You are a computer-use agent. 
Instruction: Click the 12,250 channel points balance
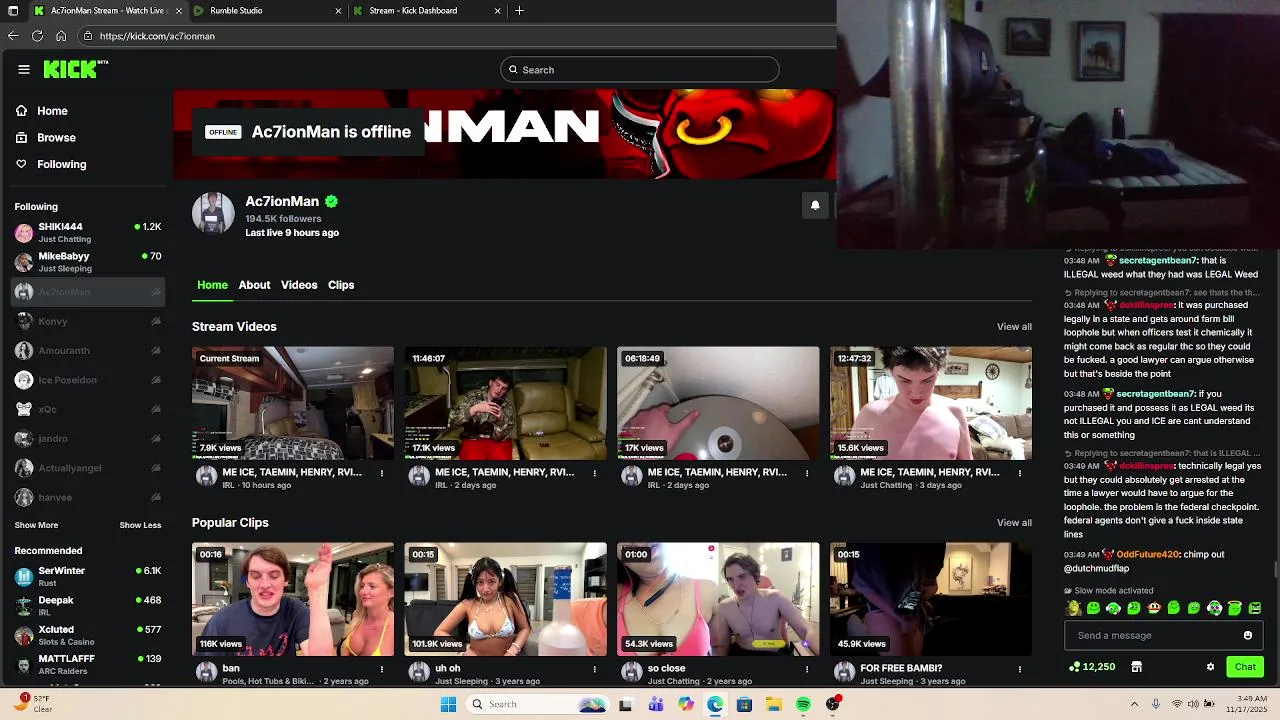[x=1092, y=667]
